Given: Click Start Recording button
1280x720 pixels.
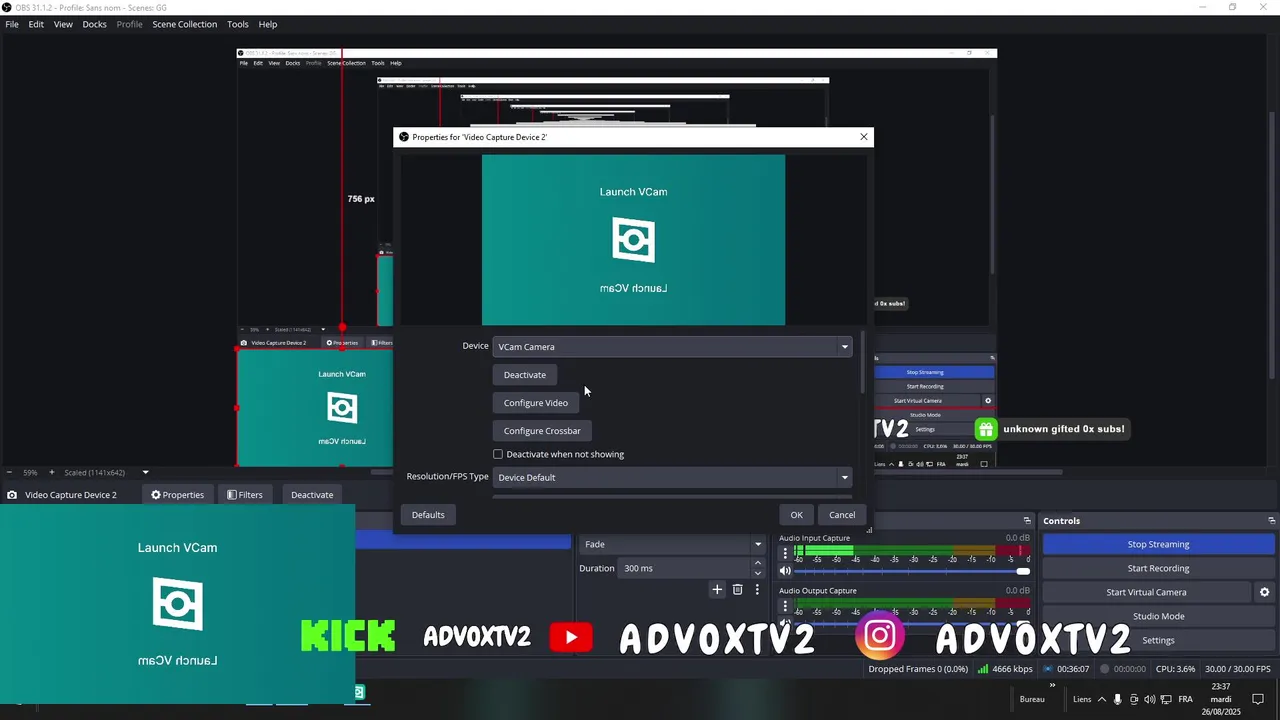Looking at the screenshot, I should (1158, 568).
